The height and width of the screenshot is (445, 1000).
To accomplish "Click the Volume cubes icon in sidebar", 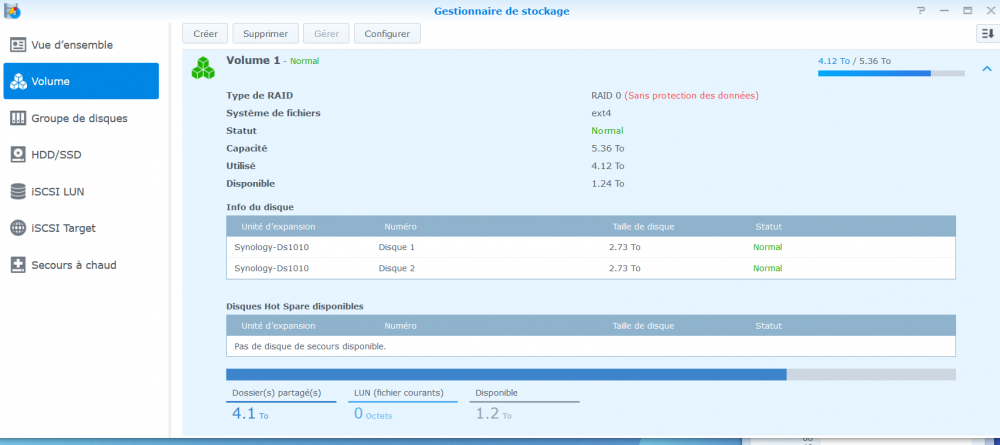I will pos(18,82).
